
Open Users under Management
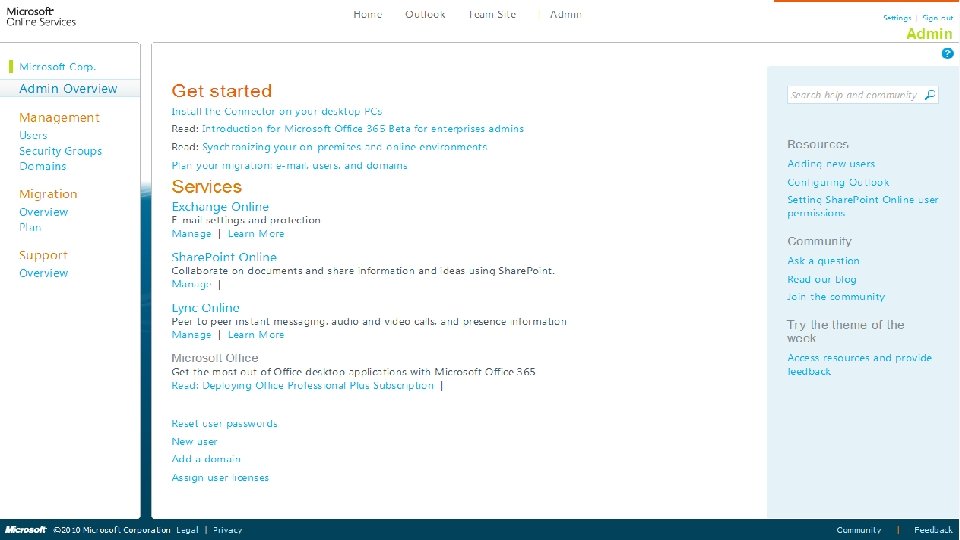click(33, 135)
